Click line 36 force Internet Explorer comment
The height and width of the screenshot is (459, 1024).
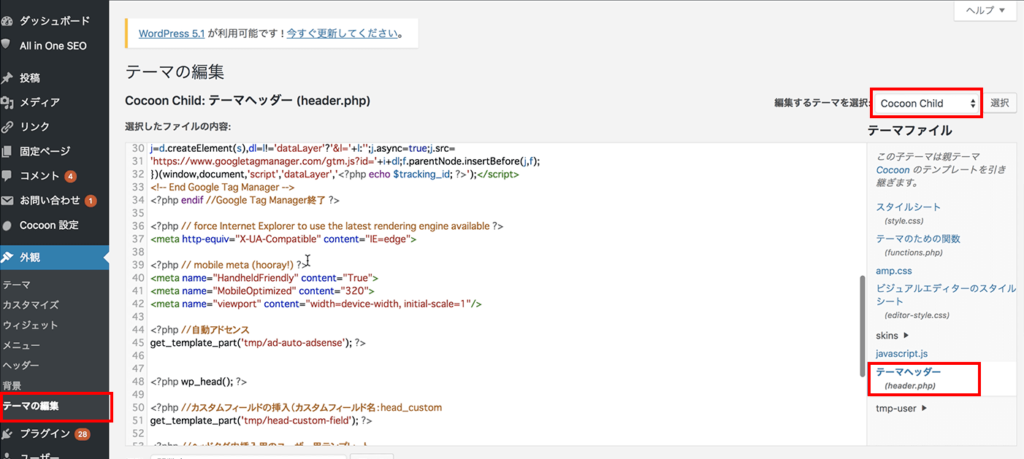tap(327, 226)
